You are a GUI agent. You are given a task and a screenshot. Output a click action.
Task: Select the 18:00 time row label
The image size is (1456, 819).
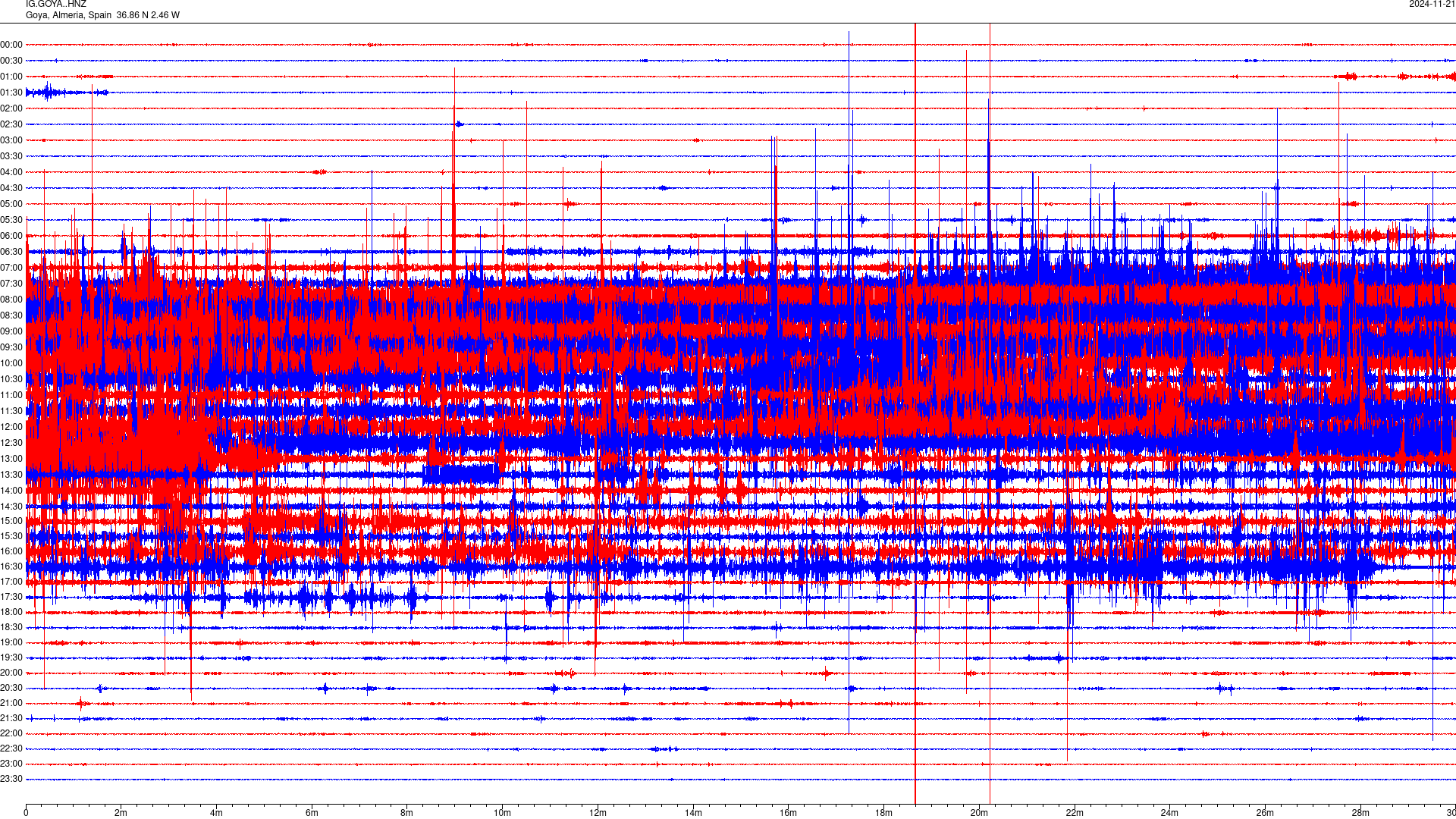11,612
